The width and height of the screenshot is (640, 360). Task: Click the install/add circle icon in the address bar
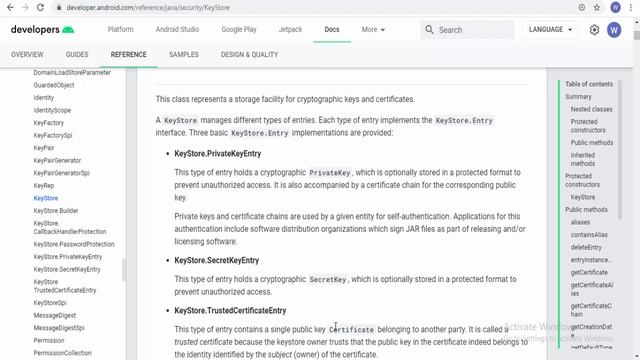(x=582, y=7)
